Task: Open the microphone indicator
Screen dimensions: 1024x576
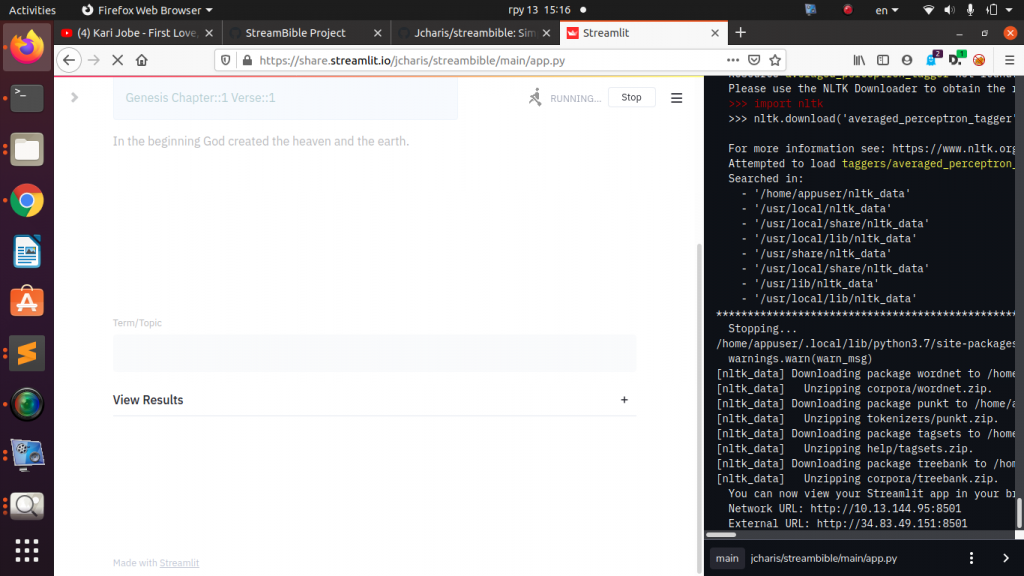Action: [970, 10]
